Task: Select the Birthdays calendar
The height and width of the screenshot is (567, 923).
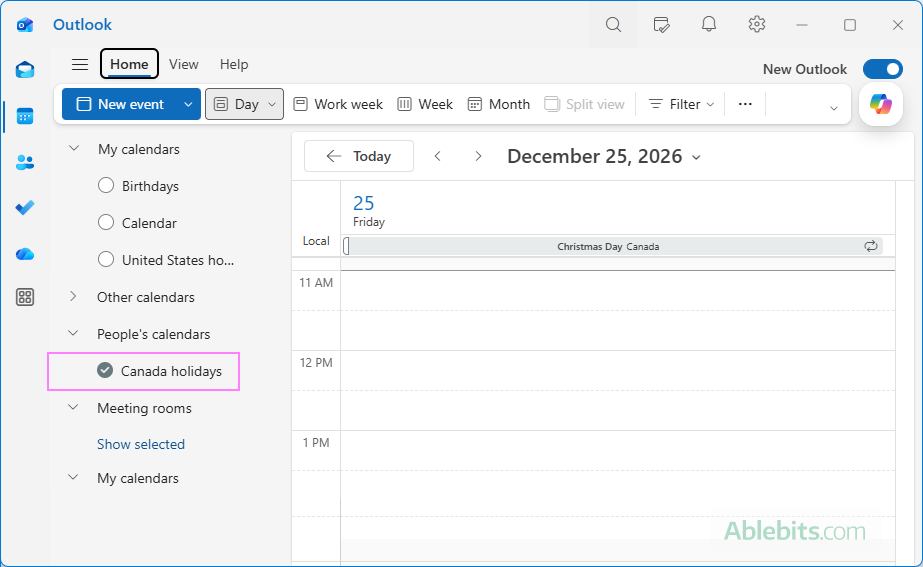Action: coord(106,185)
